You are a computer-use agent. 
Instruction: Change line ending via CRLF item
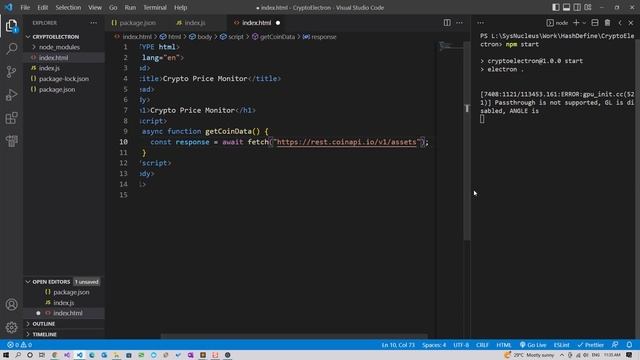click(482, 345)
